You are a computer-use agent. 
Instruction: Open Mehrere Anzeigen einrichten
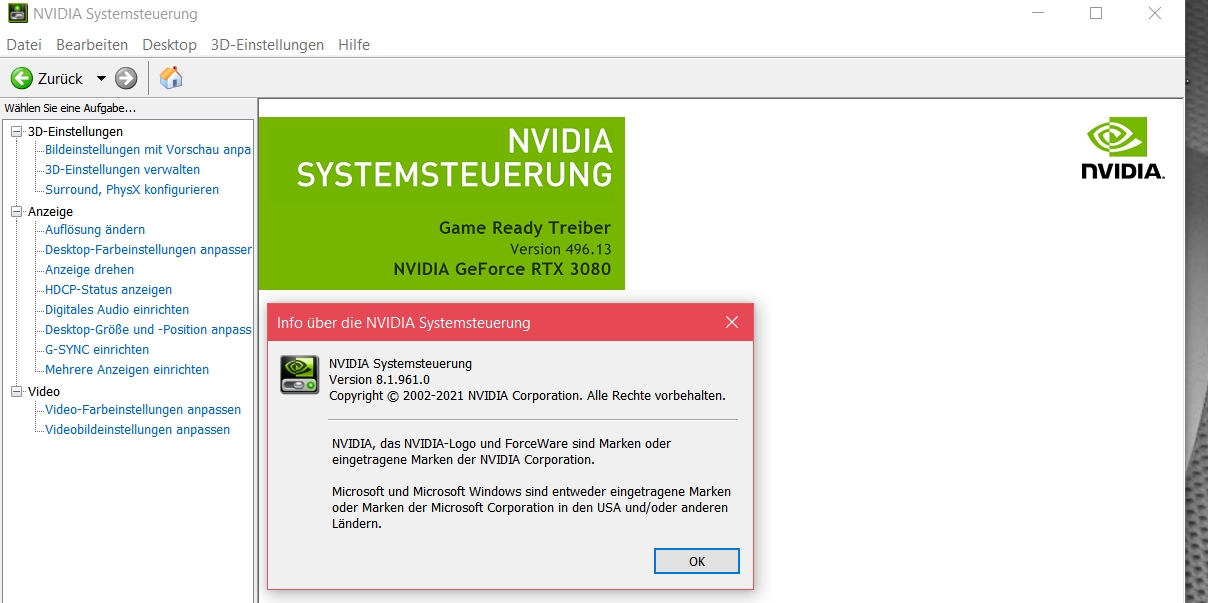point(127,370)
